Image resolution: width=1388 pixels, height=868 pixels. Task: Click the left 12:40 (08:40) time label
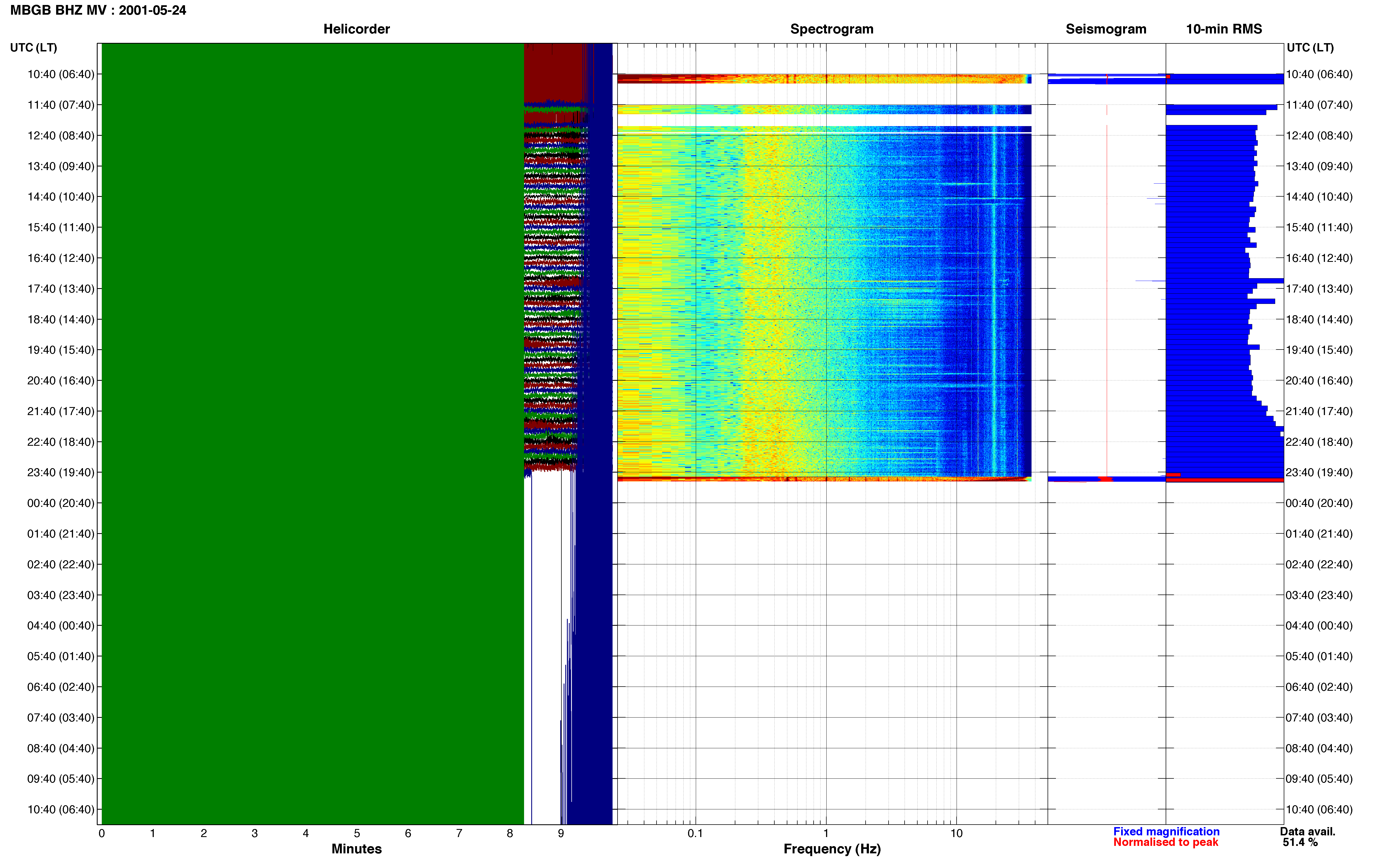pyautogui.click(x=61, y=135)
